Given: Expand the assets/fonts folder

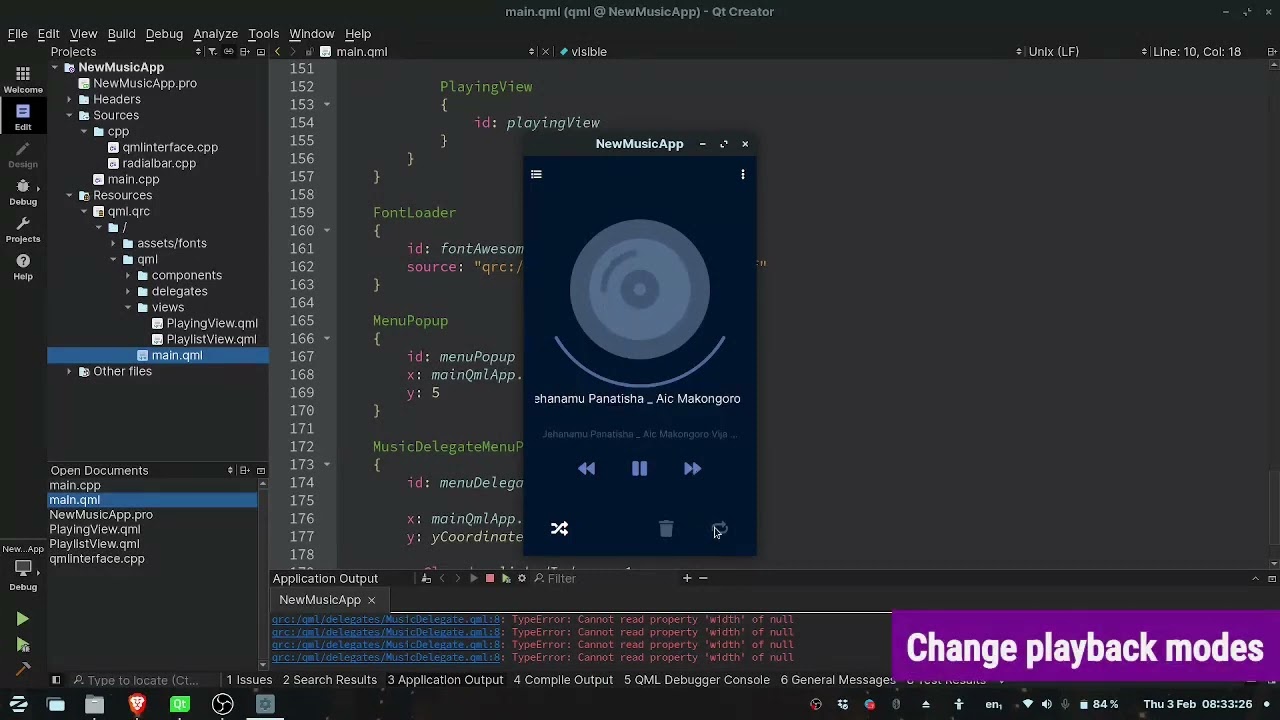Looking at the screenshot, I should point(113,244).
